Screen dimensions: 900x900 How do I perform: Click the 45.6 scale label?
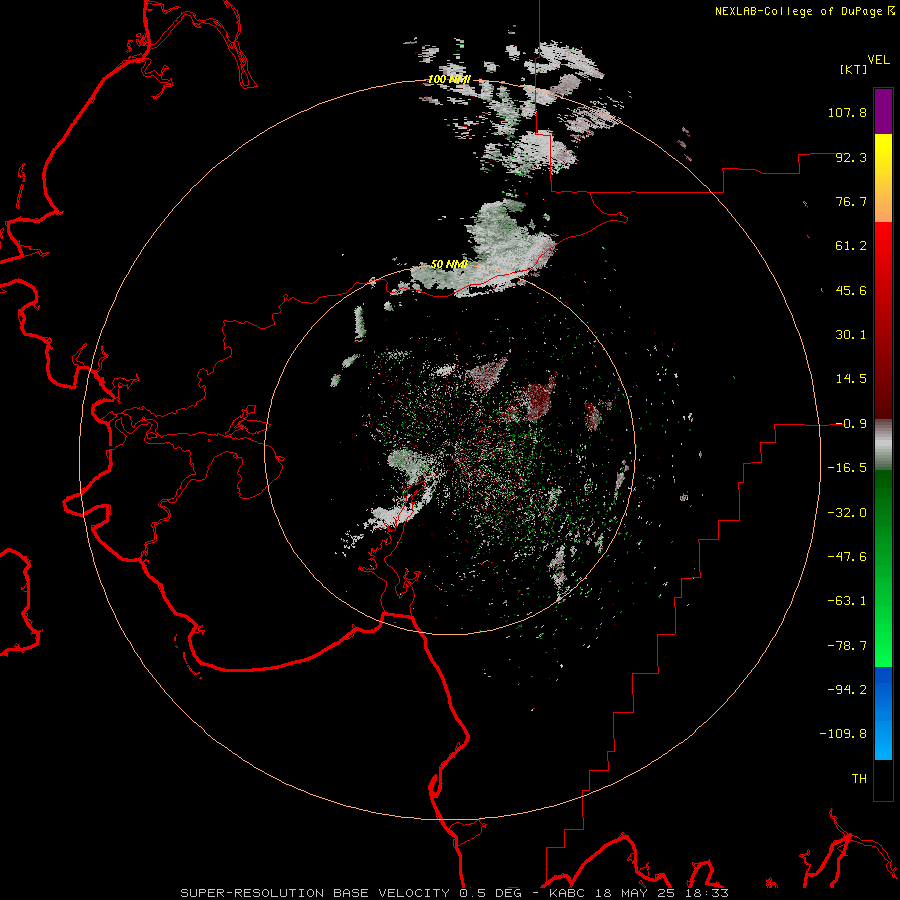pos(851,290)
